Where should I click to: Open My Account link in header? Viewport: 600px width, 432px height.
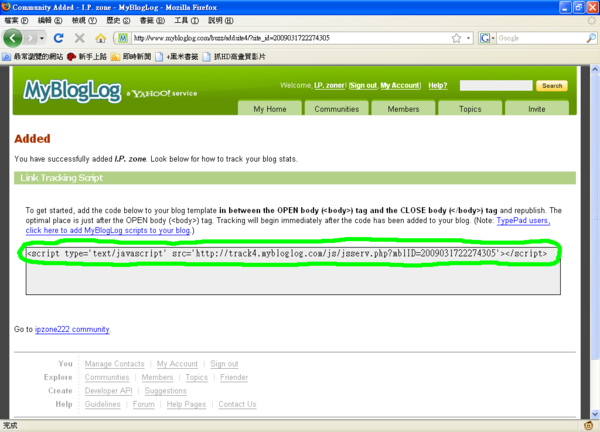point(400,85)
